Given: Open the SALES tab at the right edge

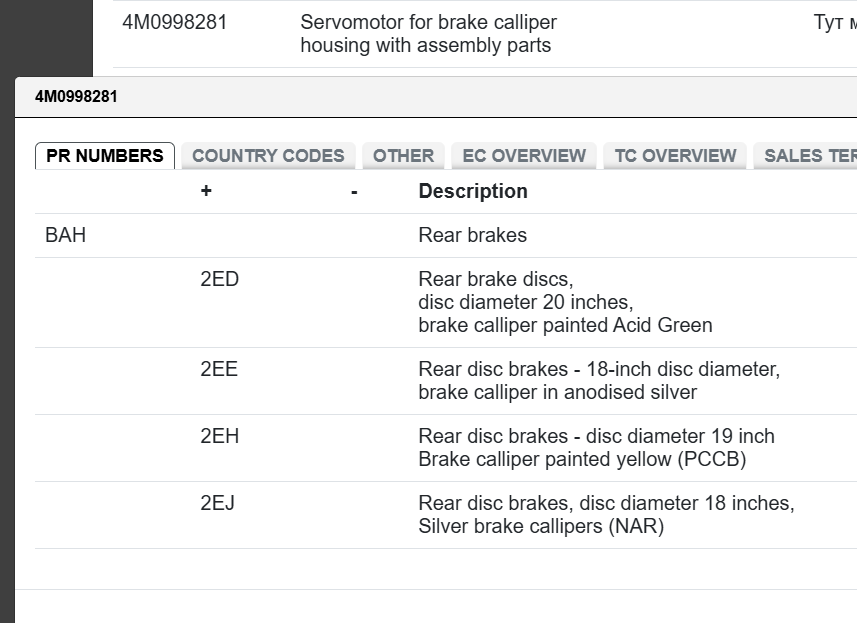Looking at the screenshot, I should (808, 156).
